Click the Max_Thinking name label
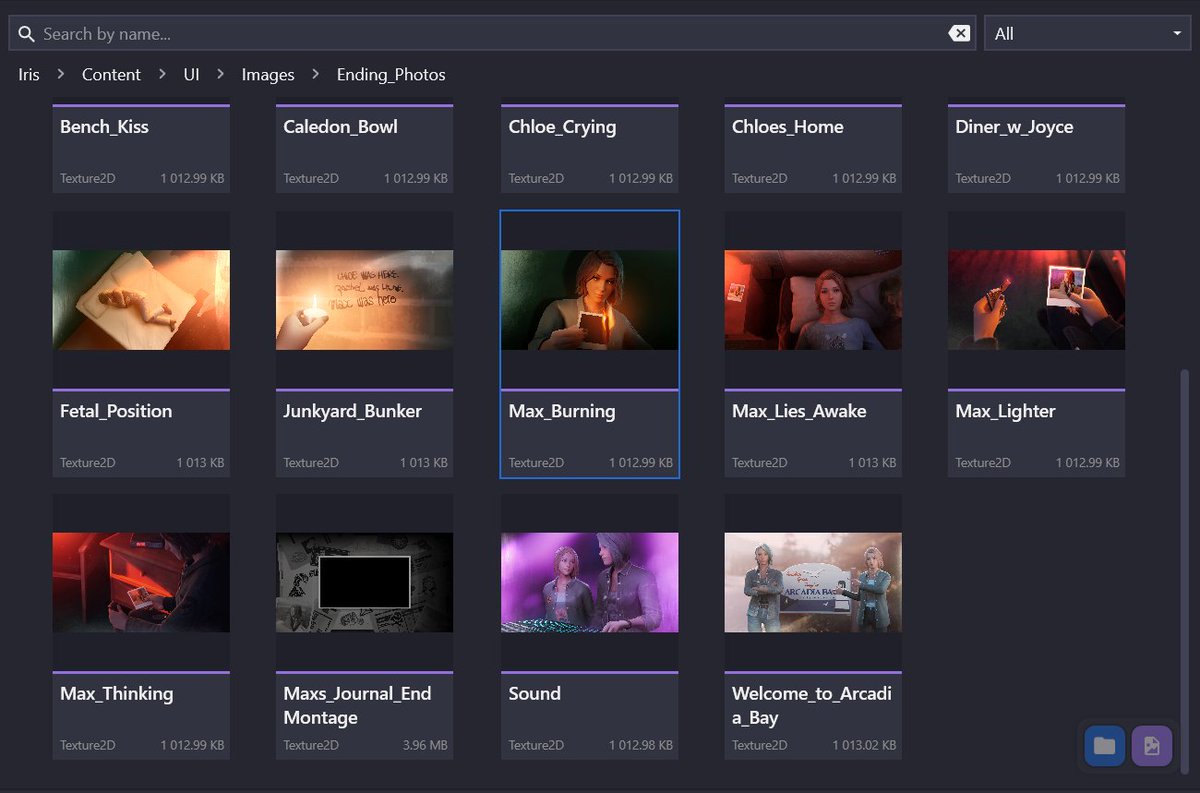Viewport: 1200px width, 793px height. click(x=117, y=693)
